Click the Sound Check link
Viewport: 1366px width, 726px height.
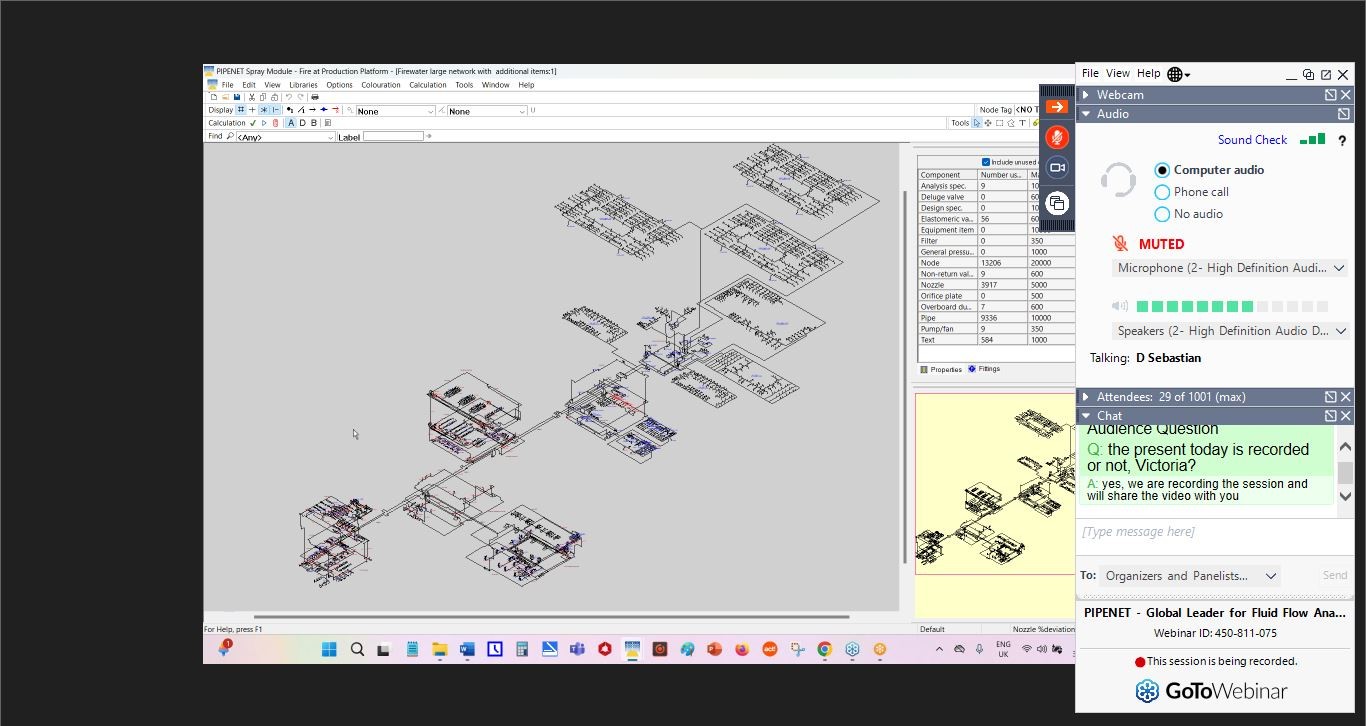[x=1252, y=140]
